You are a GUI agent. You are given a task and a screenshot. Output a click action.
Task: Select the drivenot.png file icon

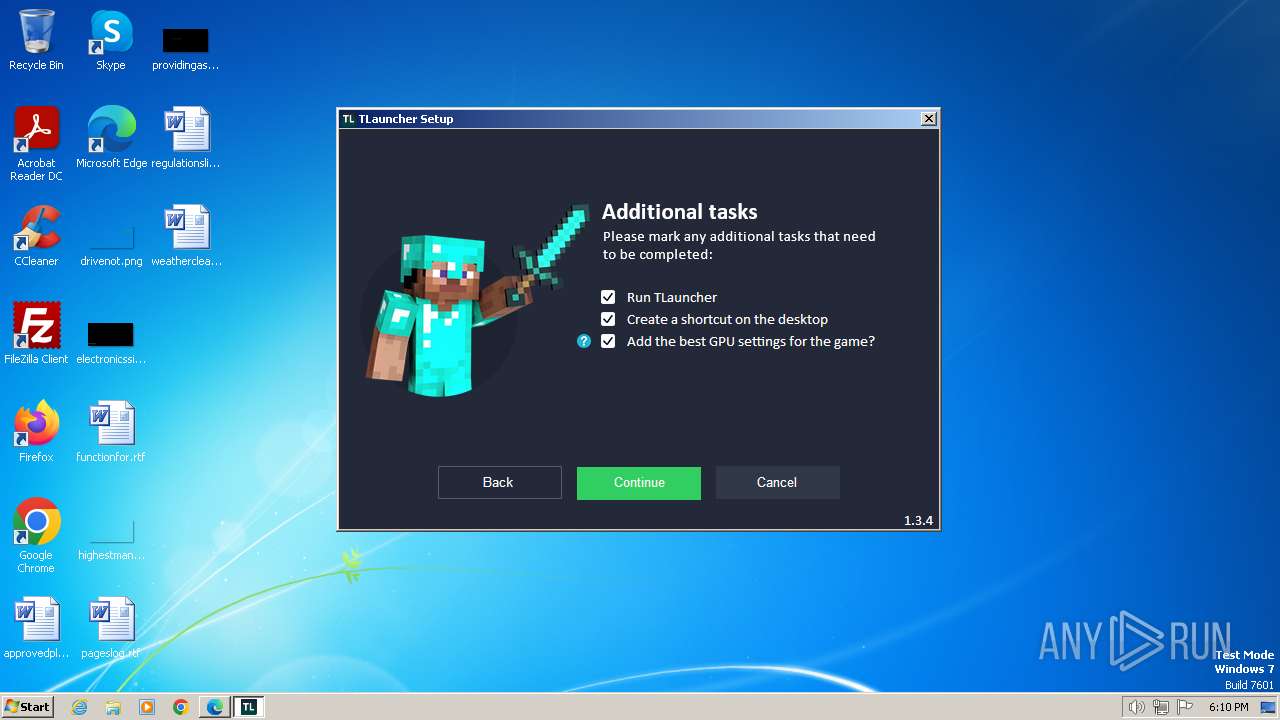111,245
